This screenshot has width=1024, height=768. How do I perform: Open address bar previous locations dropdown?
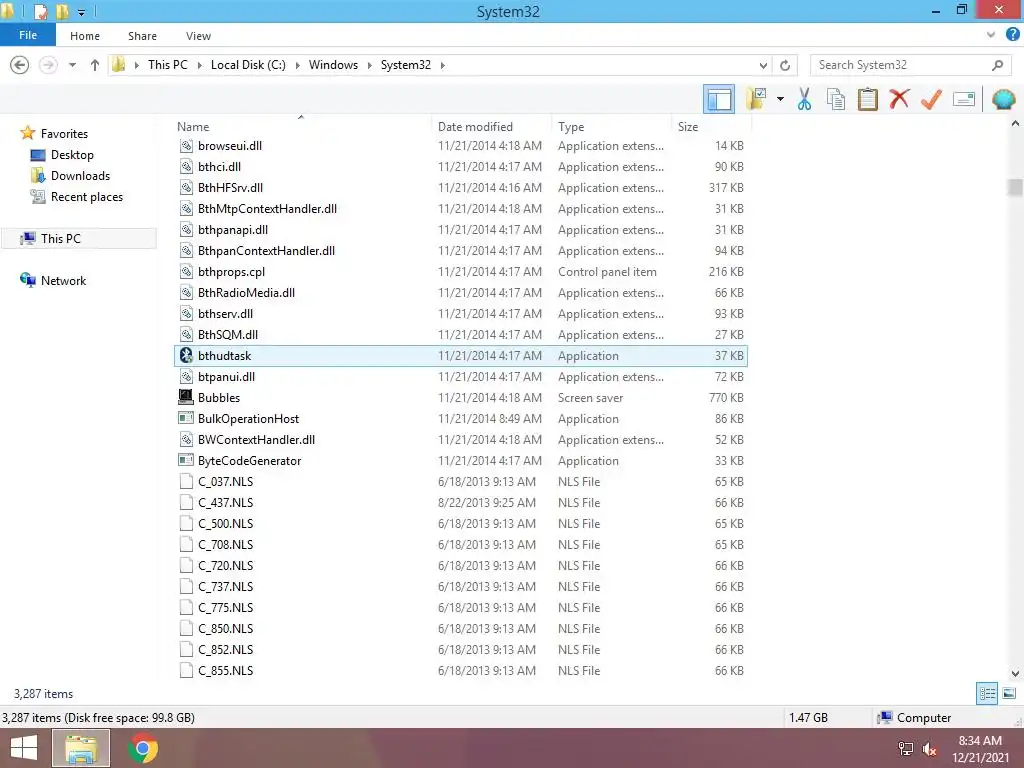[x=763, y=65]
